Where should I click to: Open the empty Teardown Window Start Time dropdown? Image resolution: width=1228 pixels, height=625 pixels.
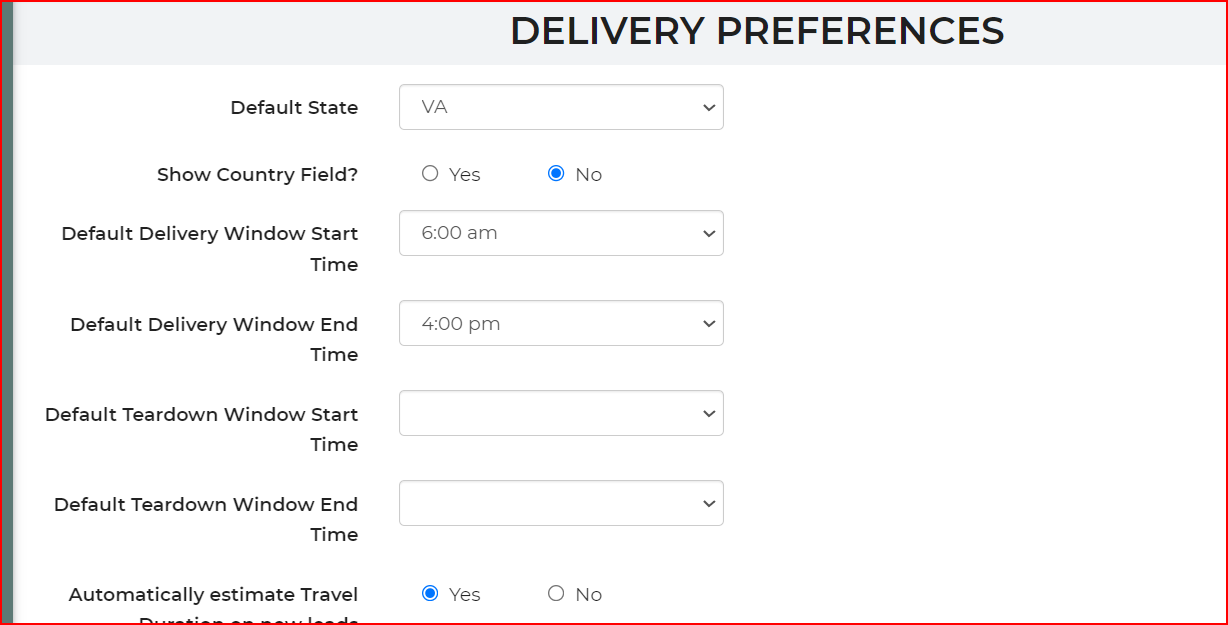click(x=560, y=413)
